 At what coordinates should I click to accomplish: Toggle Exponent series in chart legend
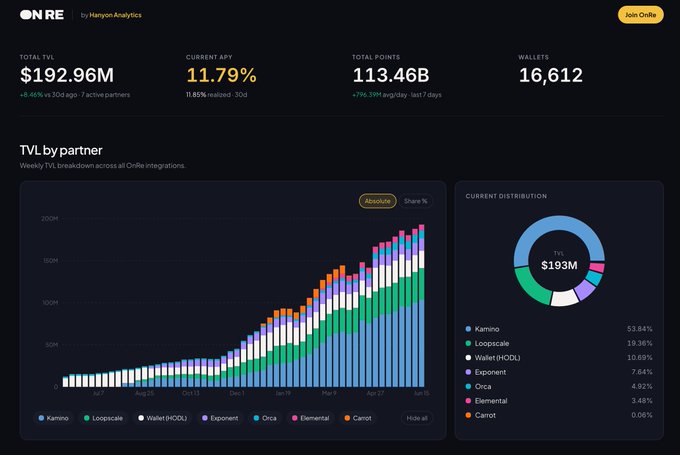220,418
